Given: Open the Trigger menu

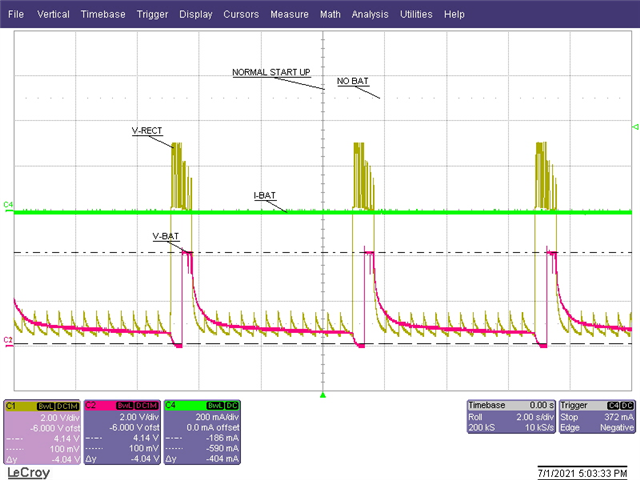Looking at the screenshot, I should [x=152, y=14].
